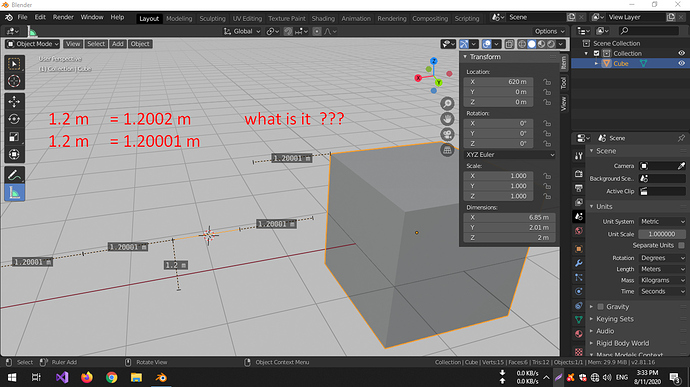Image resolution: width=690 pixels, height=387 pixels.
Task: Click the zoom view magnifier icon
Action: coord(447,103)
